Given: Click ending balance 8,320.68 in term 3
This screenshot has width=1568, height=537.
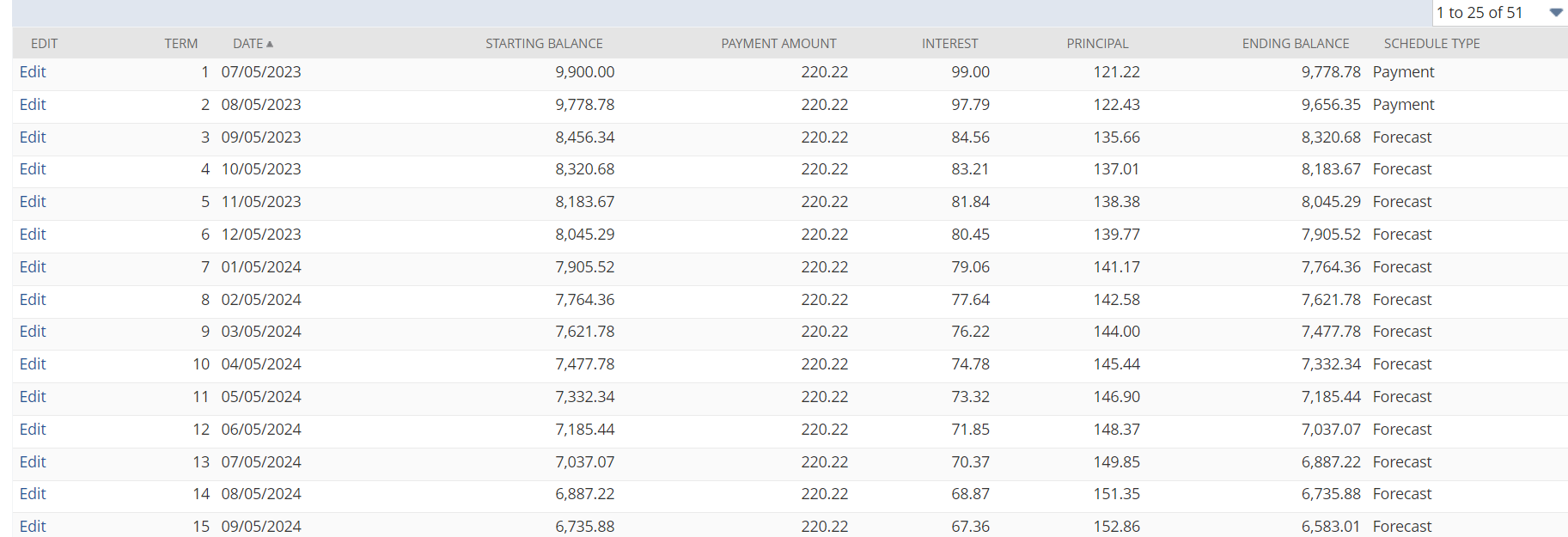Looking at the screenshot, I should [1331, 137].
